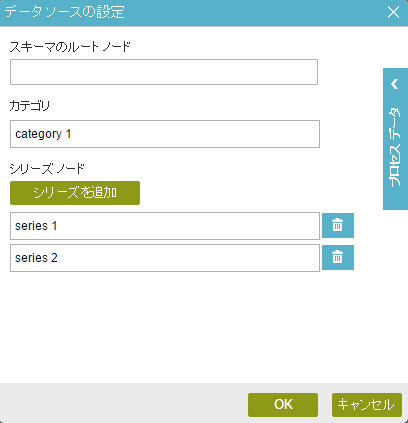Close the データソースの設定 dialog with X
The width and height of the screenshot is (408, 423).
(394, 13)
